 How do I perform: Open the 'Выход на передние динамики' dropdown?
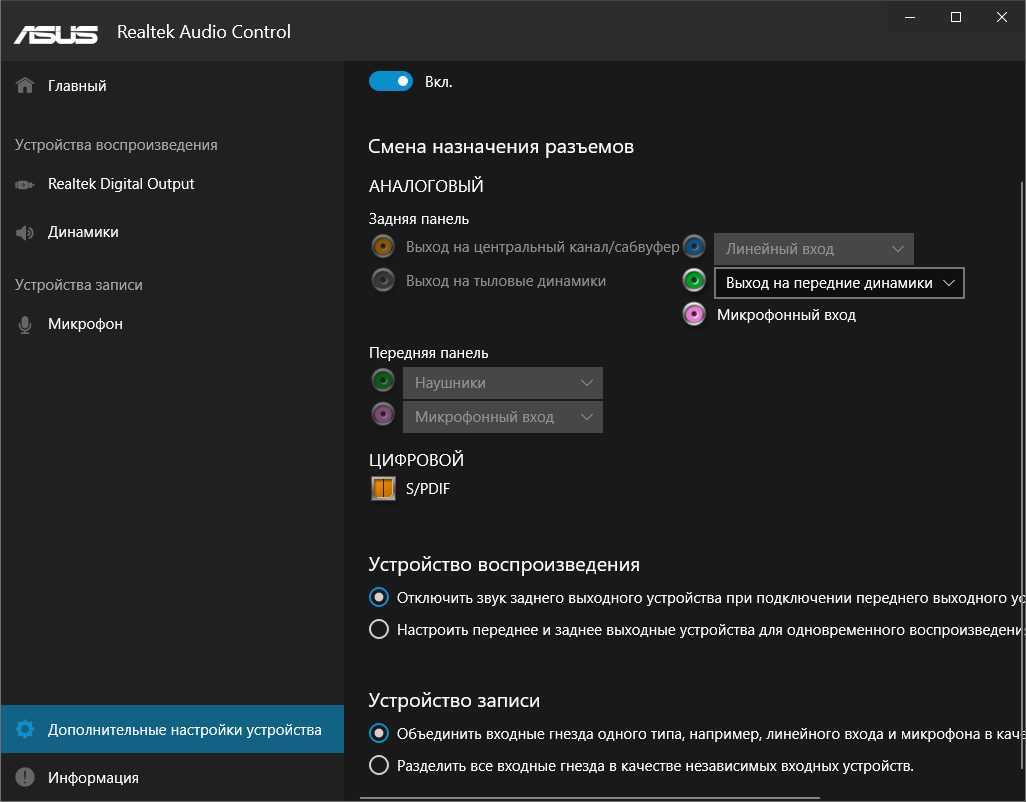840,283
